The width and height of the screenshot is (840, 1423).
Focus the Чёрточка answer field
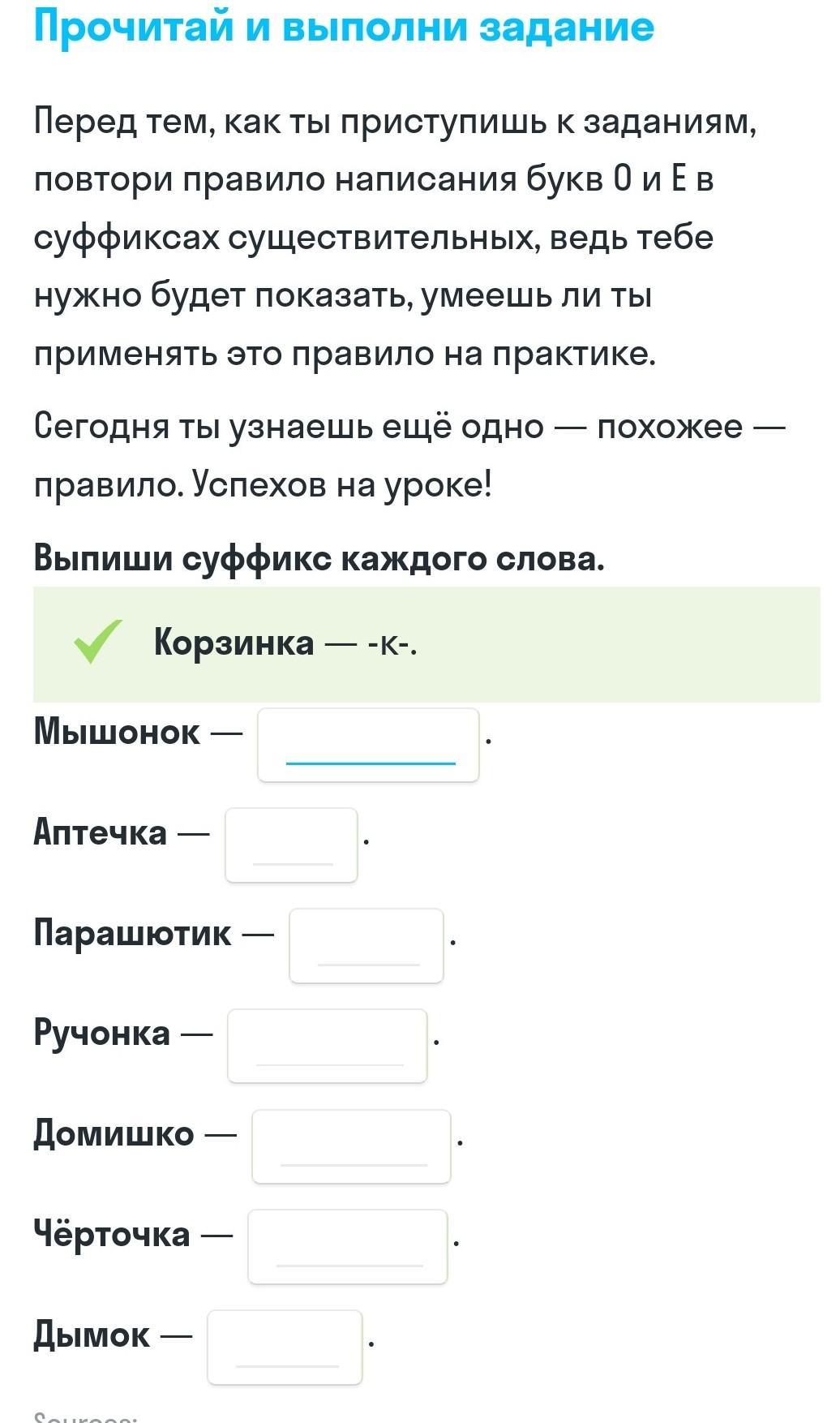click(x=348, y=1247)
